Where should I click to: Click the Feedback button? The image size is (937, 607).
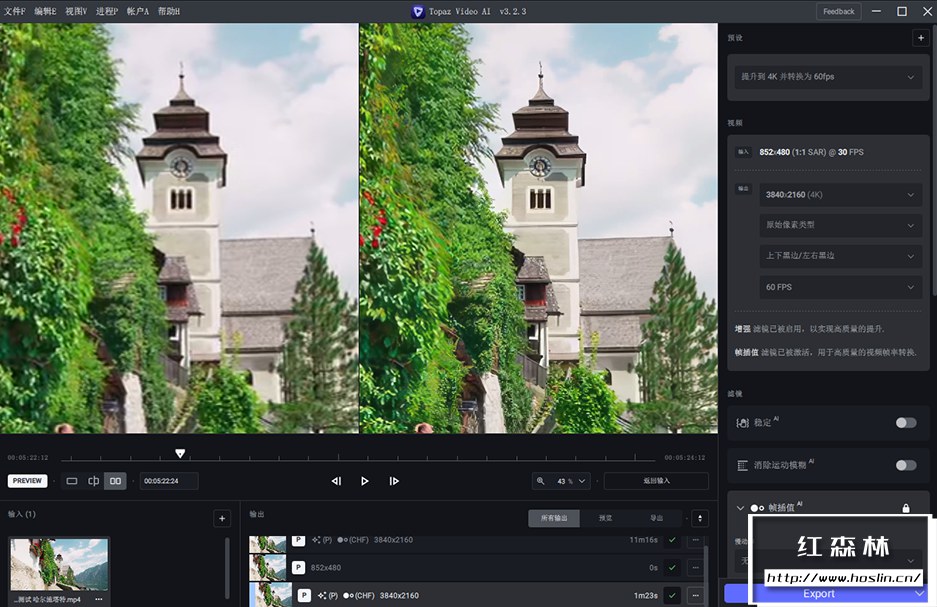[838, 11]
